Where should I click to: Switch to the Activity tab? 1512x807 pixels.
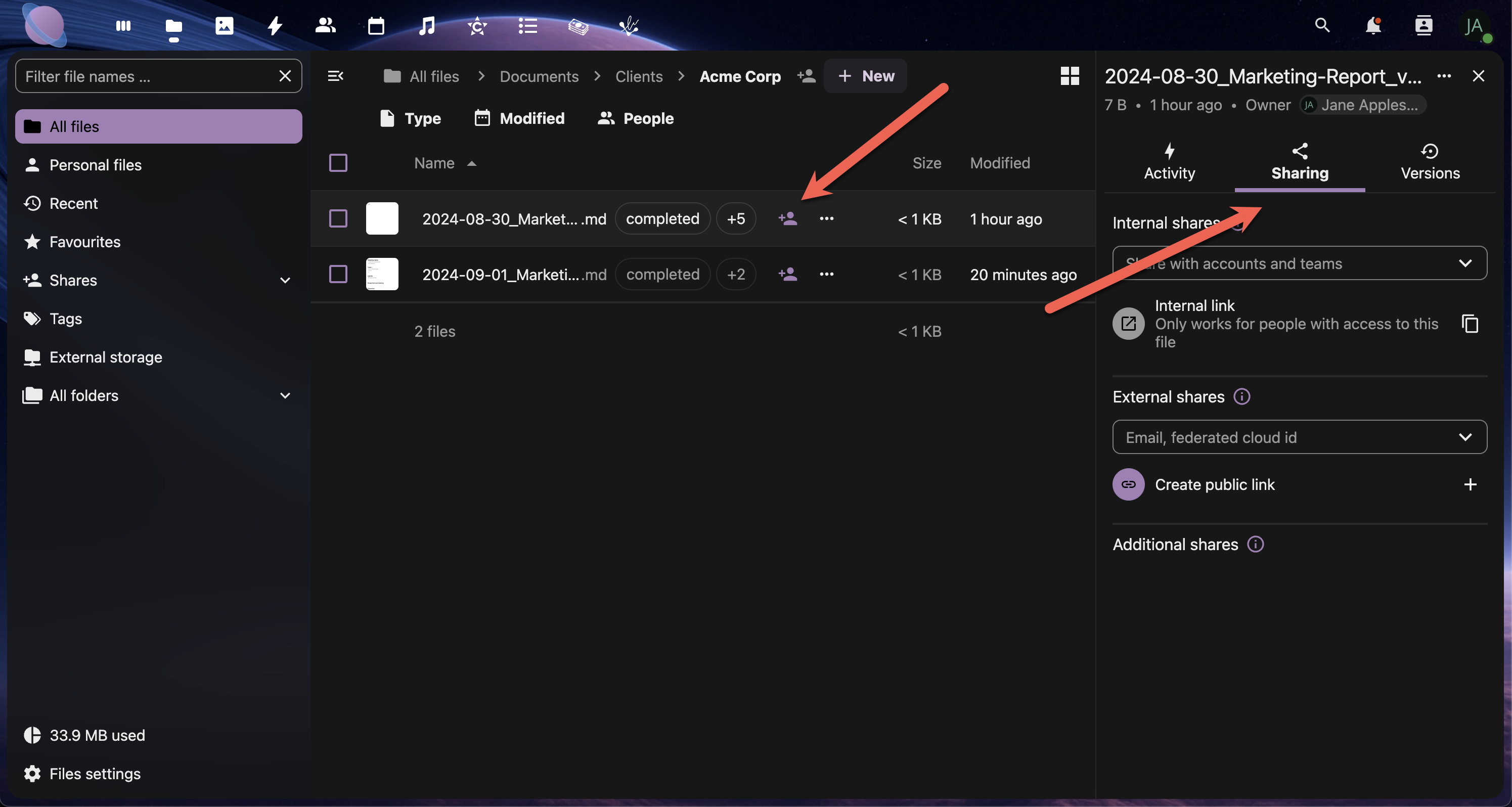(x=1169, y=163)
